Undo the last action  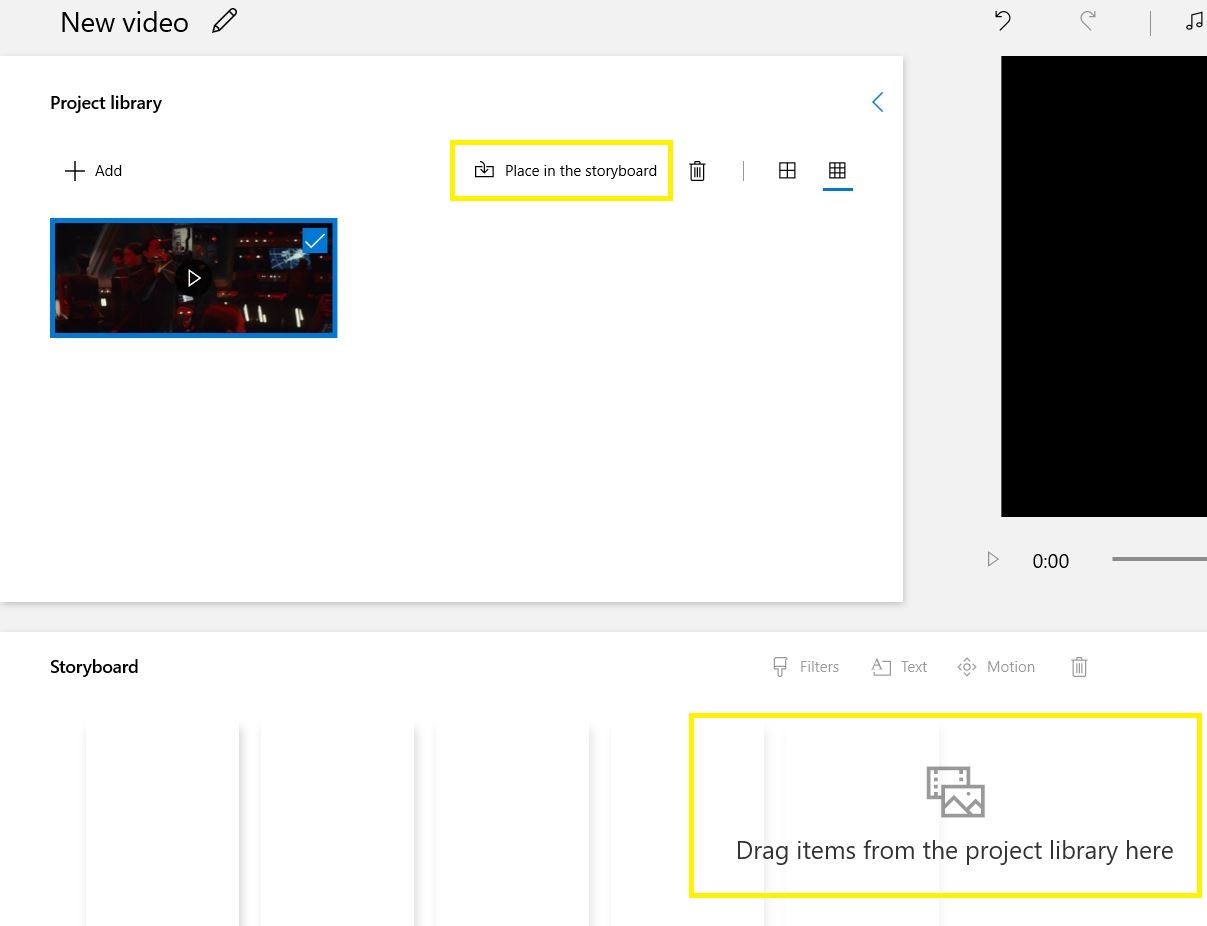(1002, 21)
